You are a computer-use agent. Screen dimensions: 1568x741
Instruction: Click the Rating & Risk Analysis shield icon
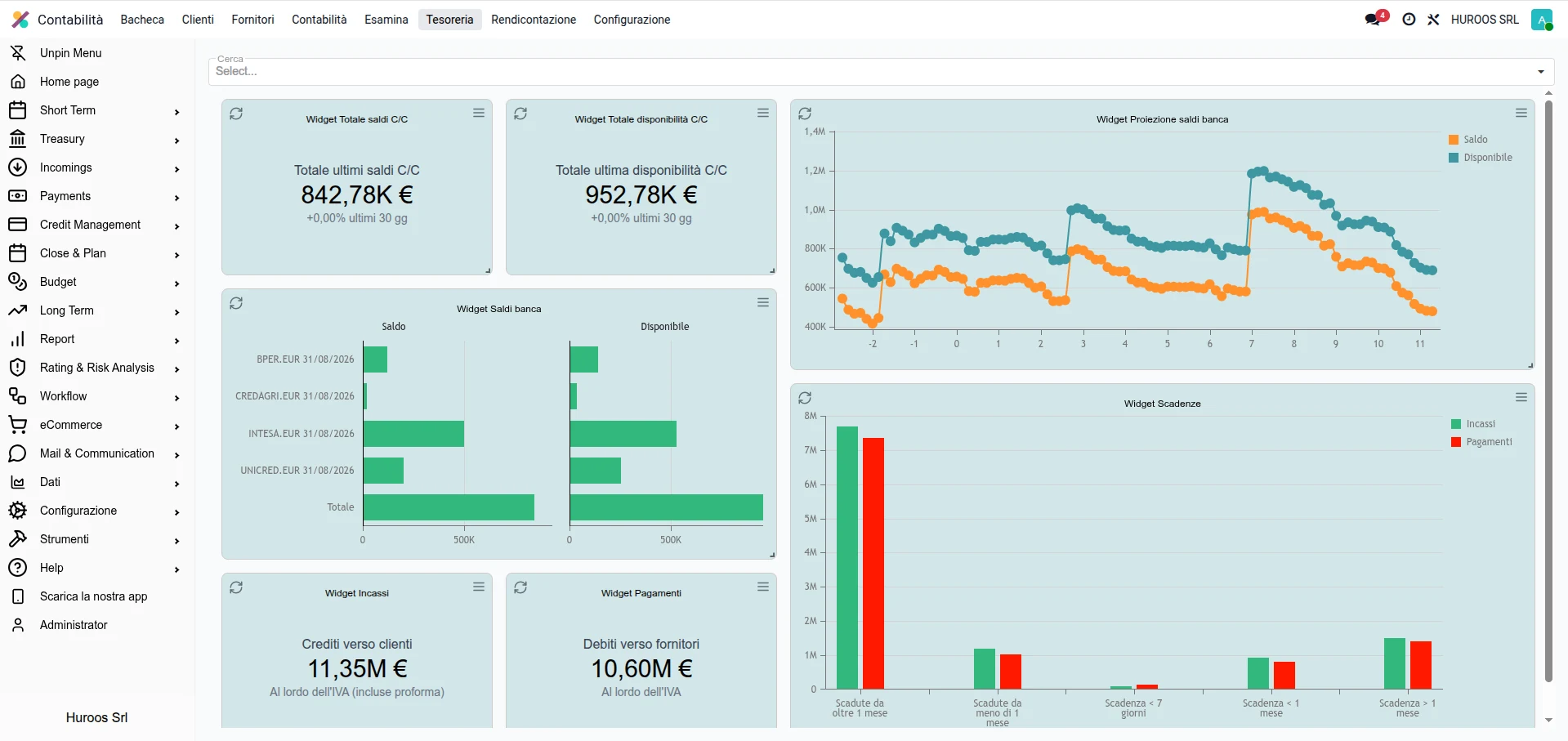tap(17, 368)
